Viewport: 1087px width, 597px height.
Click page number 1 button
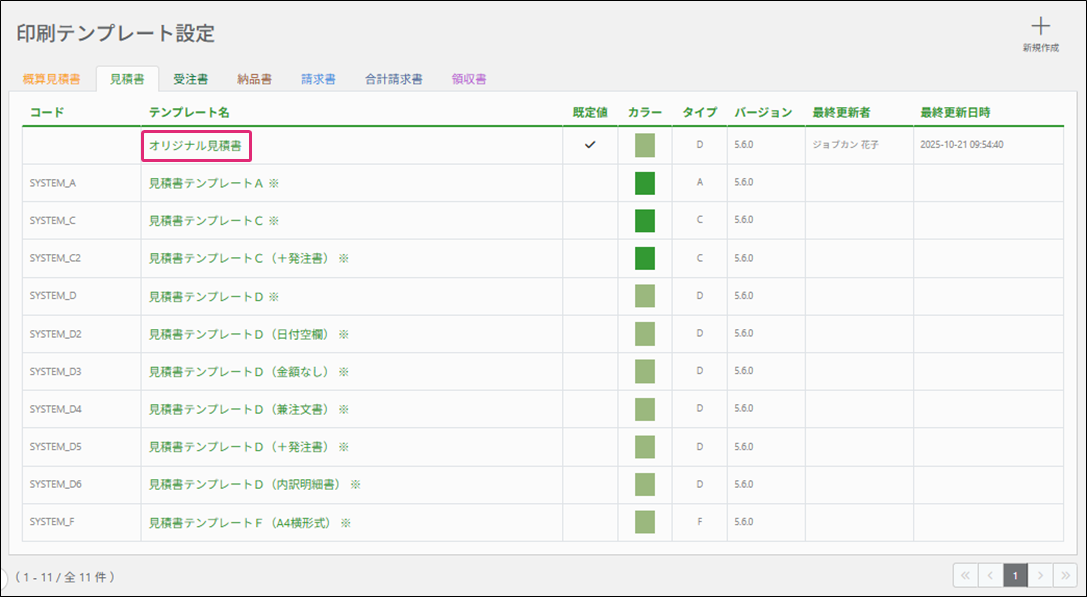point(1015,575)
